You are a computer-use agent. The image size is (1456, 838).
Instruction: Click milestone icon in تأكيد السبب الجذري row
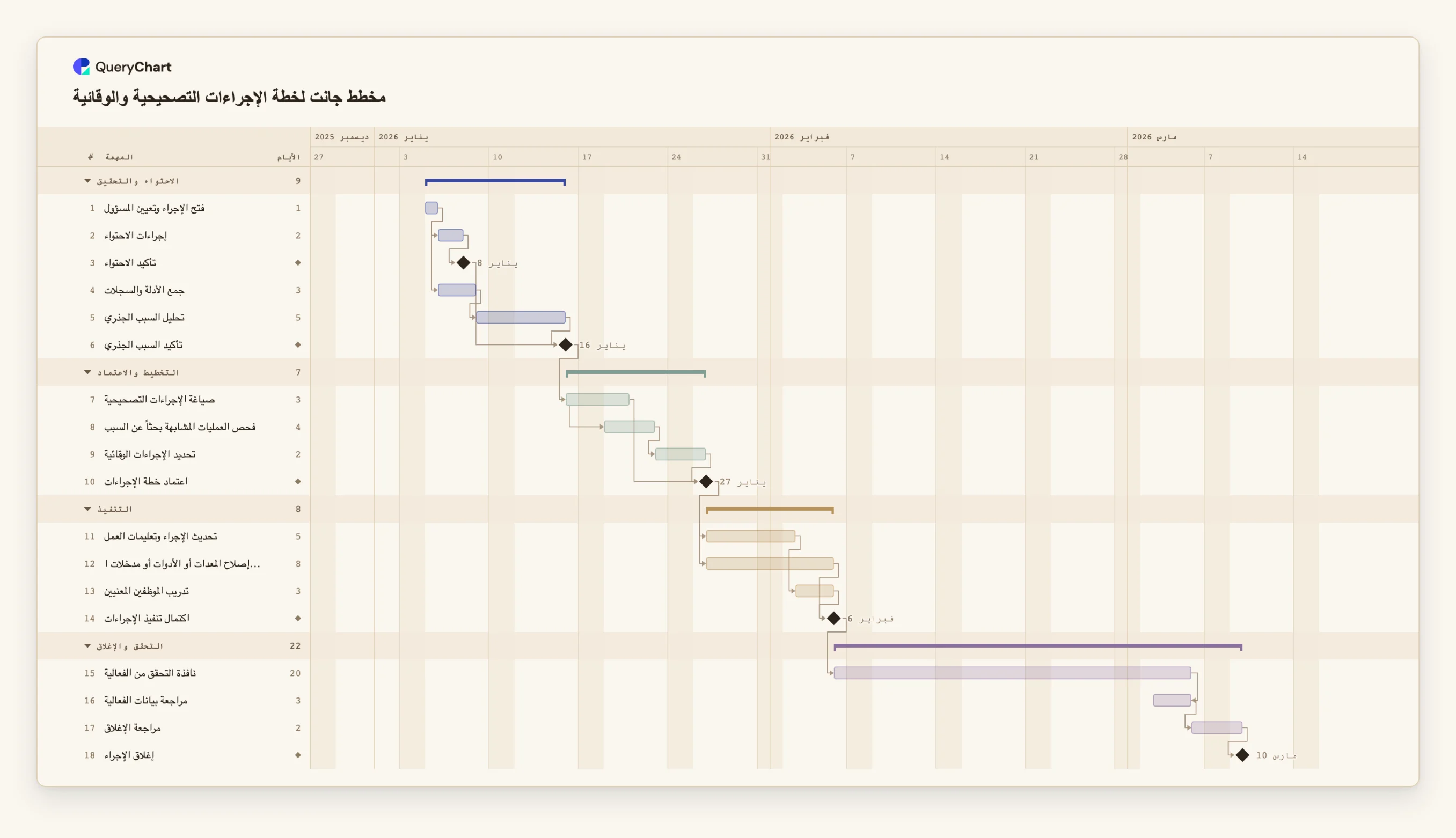click(x=298, y=345)
